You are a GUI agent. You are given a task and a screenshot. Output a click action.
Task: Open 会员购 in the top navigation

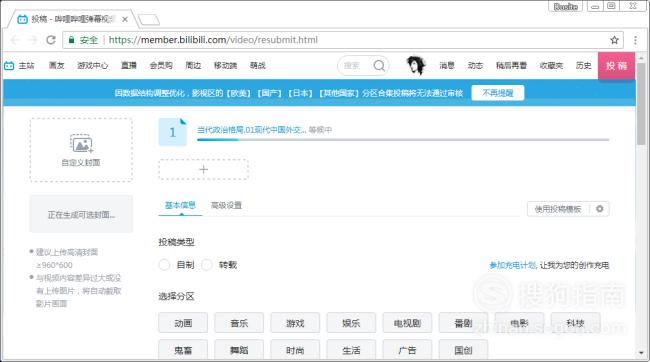(x=161, y=66)
